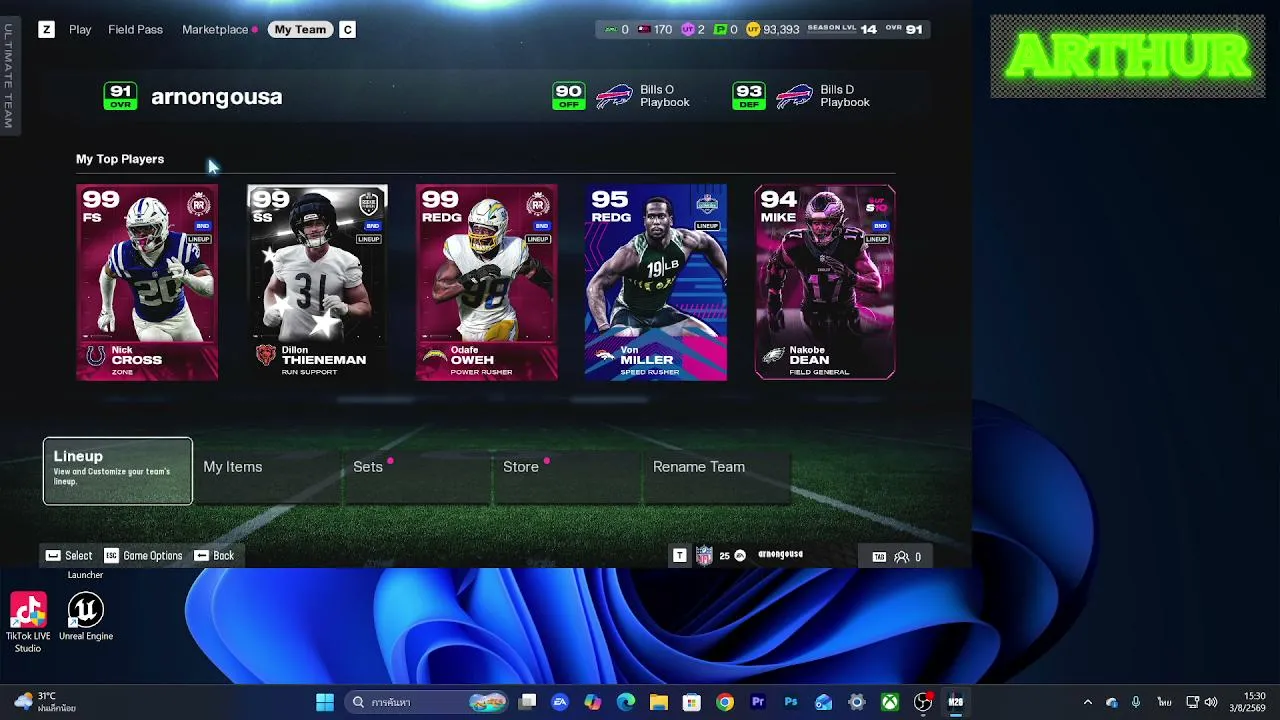Open TikTok LIVE Studio desktop shortcut
The height and width of the screenshot is (720, 1280).
pyautogui.click(x=28, y=624)
